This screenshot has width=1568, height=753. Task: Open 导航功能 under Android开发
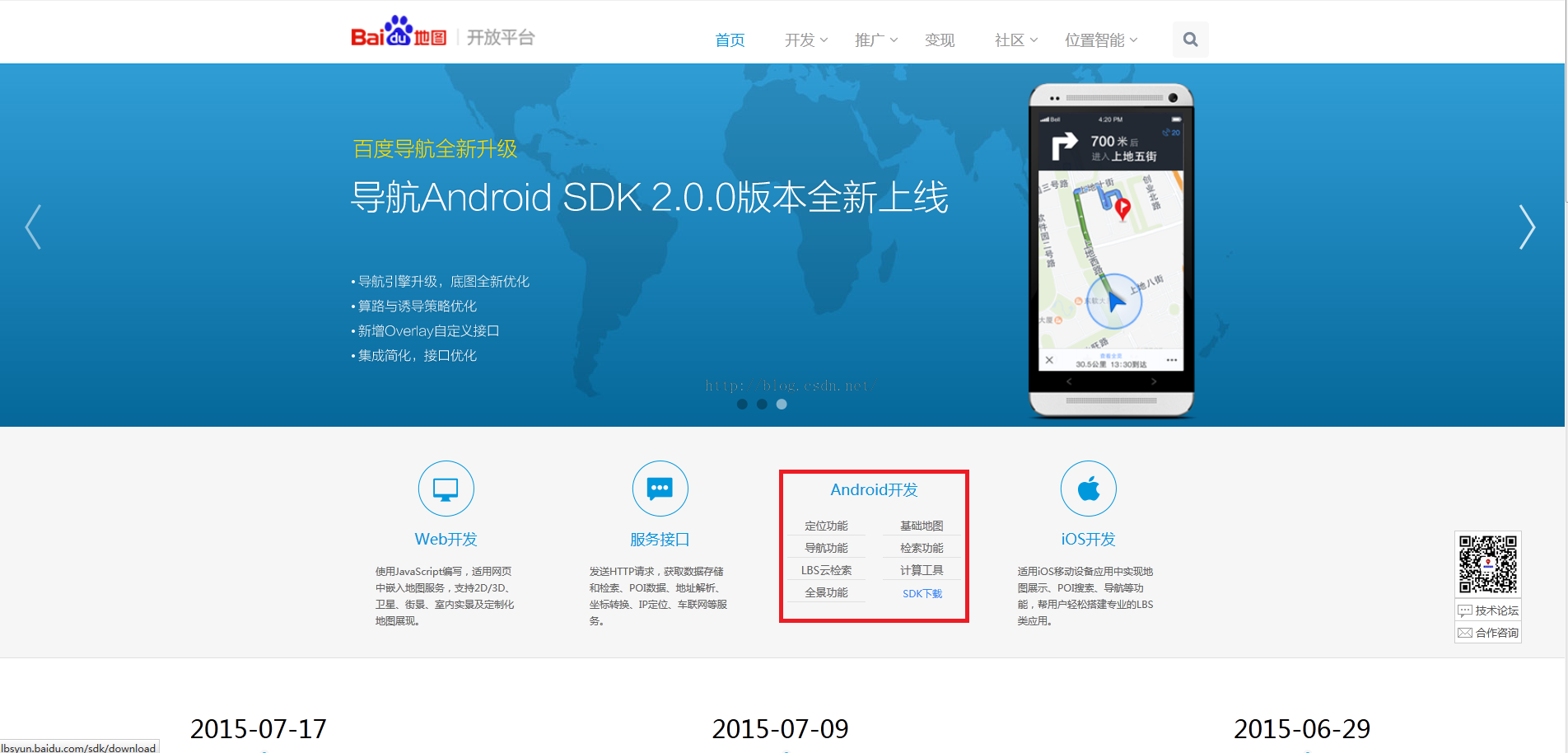826,548
